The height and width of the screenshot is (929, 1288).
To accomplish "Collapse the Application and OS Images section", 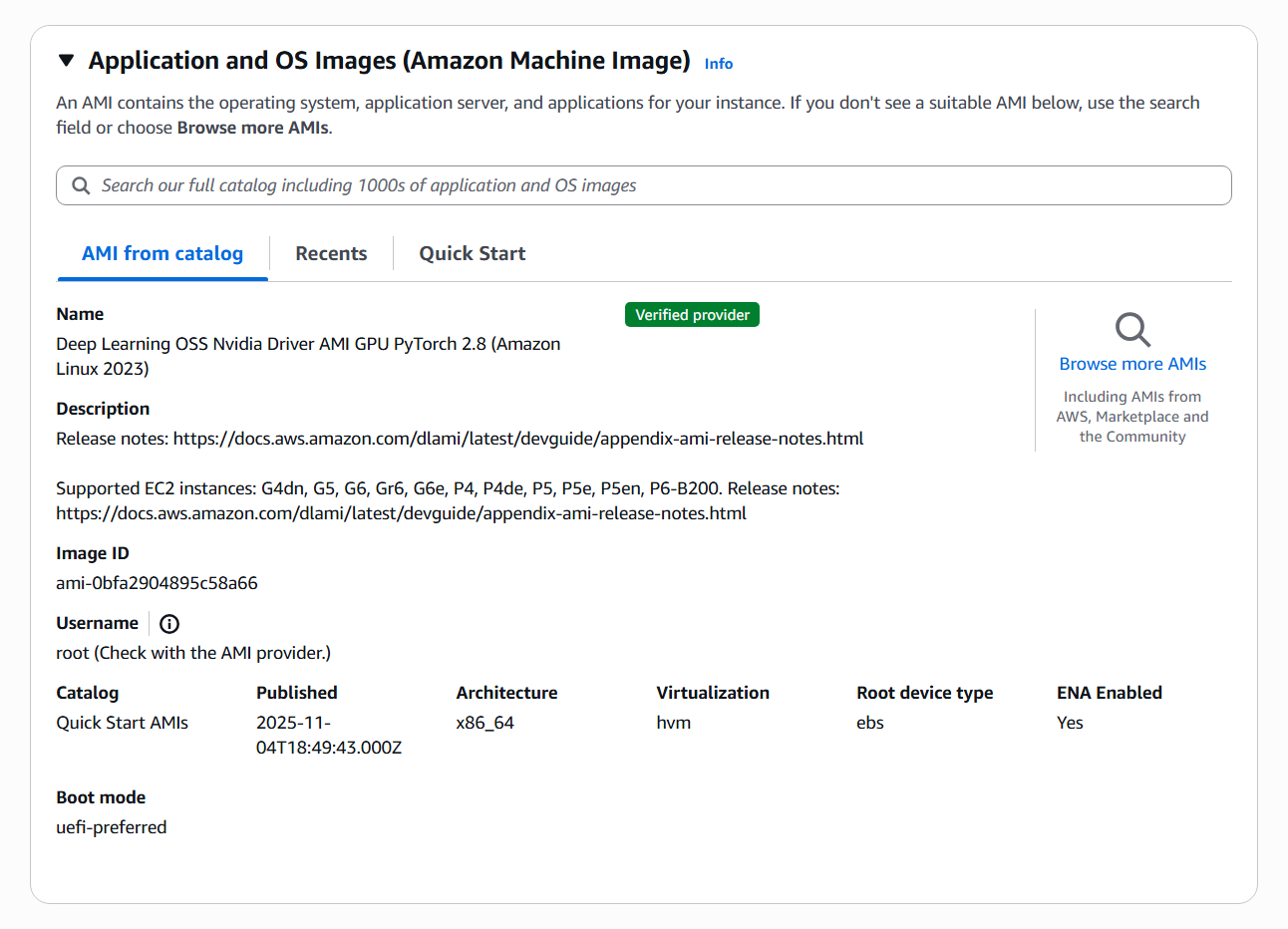I will click(67, 61).
